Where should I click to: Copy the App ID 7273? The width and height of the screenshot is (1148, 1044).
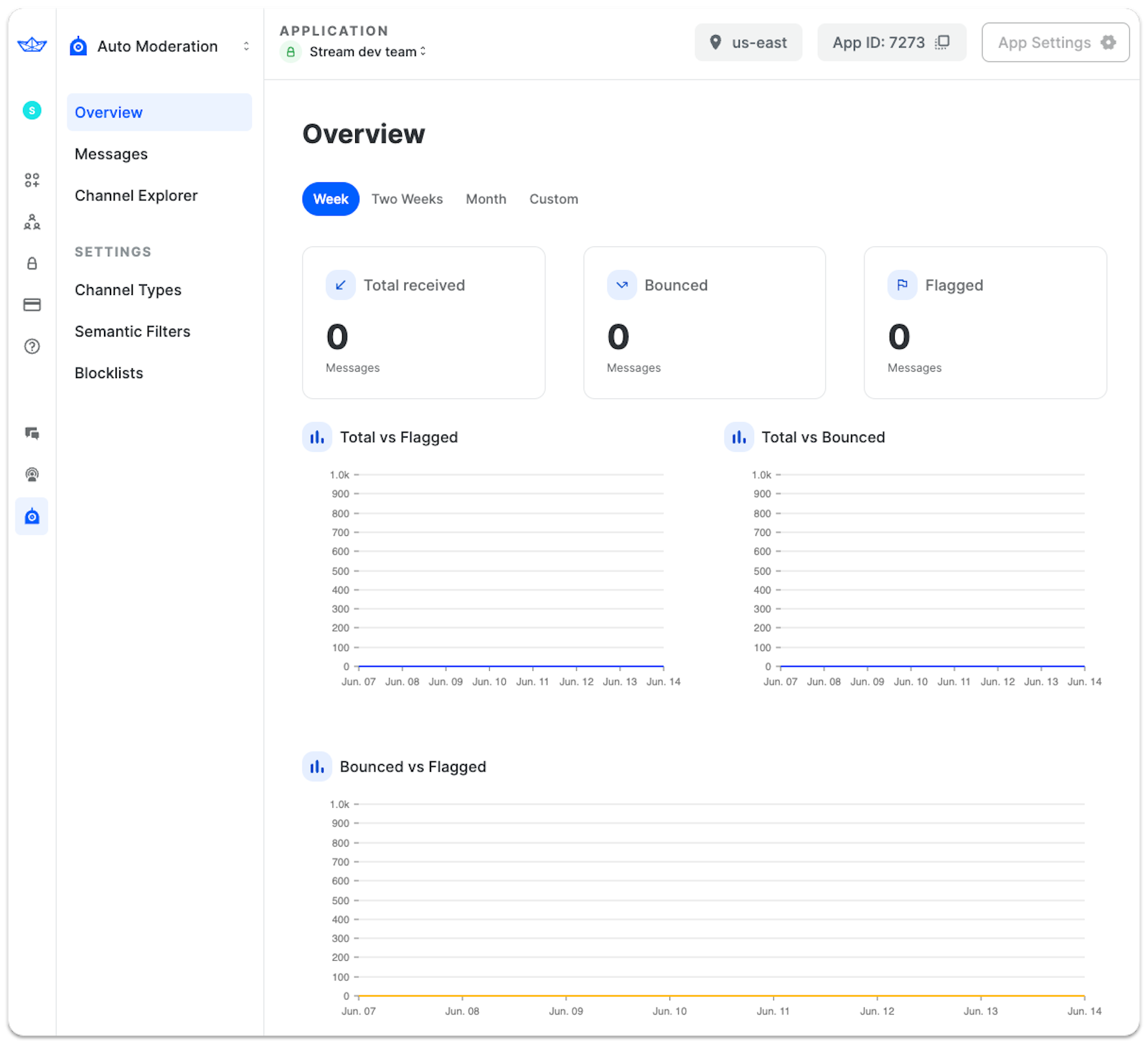(942, 42)
